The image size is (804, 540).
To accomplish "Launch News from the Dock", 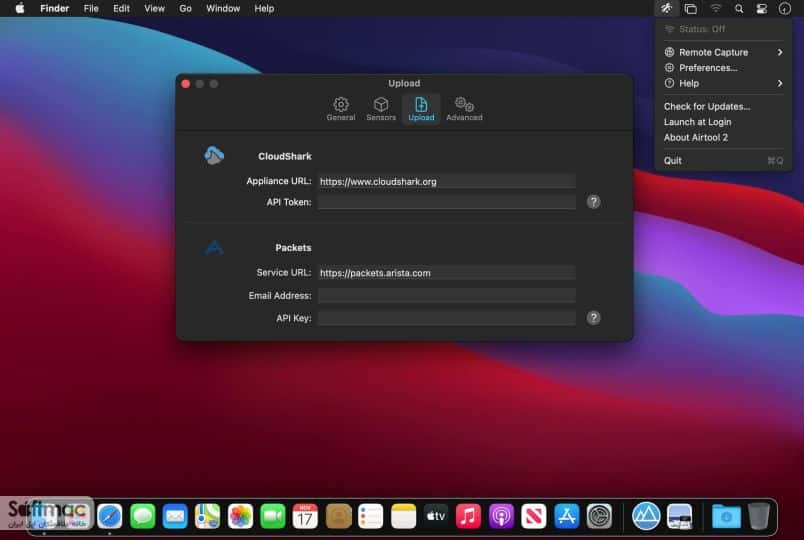I will click(533, 516).
